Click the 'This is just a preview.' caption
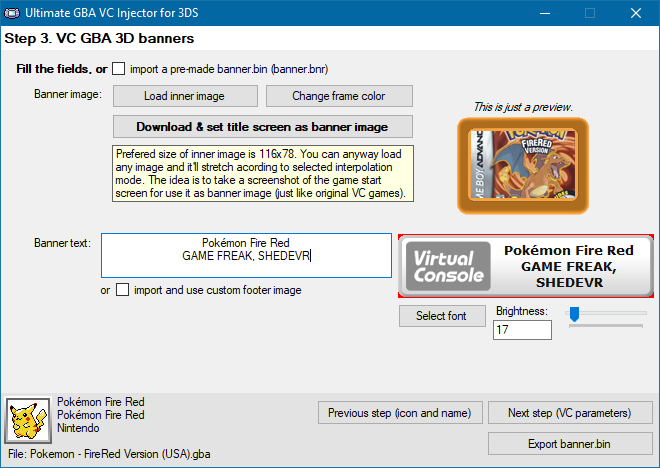Image resolution: width=660 pixels, height=468 pixels. tap(523, 107)
